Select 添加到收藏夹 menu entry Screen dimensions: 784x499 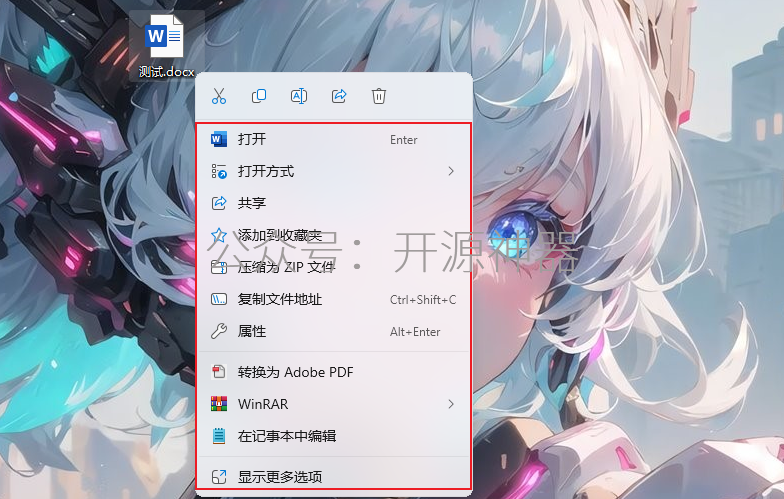tap(334, 235)
